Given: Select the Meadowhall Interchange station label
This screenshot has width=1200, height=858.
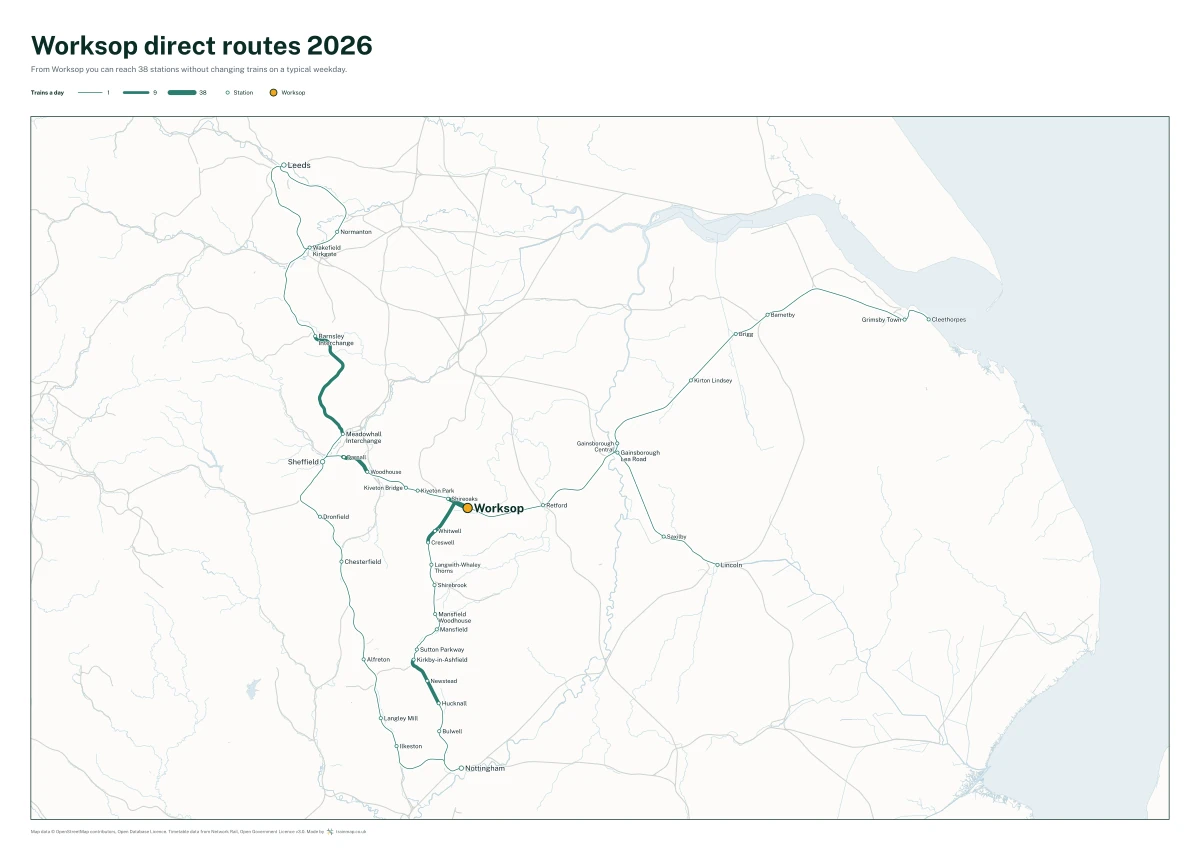Looking at the screenshot, I should 363,438.
